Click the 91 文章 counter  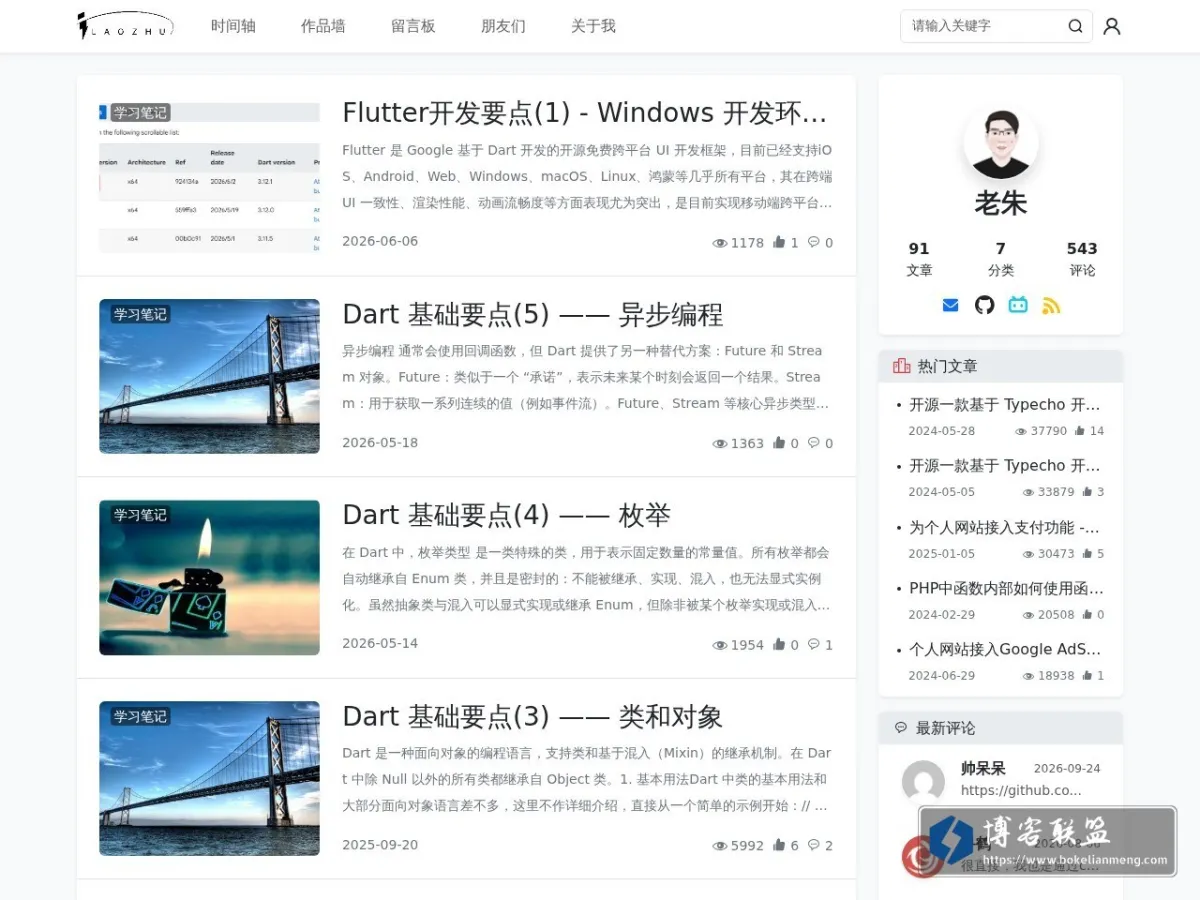[x=919, y=259]
